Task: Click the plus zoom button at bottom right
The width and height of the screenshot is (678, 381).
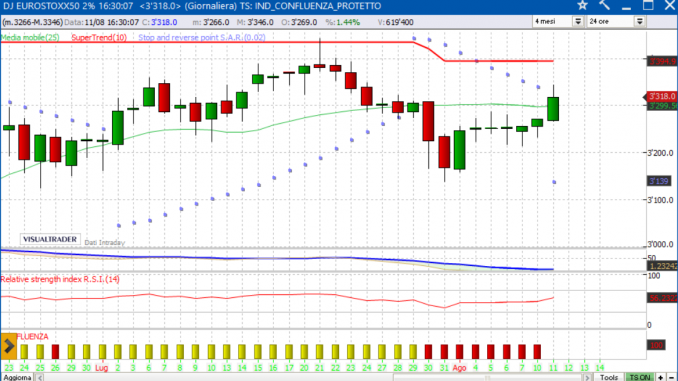Action: [660, 378]
